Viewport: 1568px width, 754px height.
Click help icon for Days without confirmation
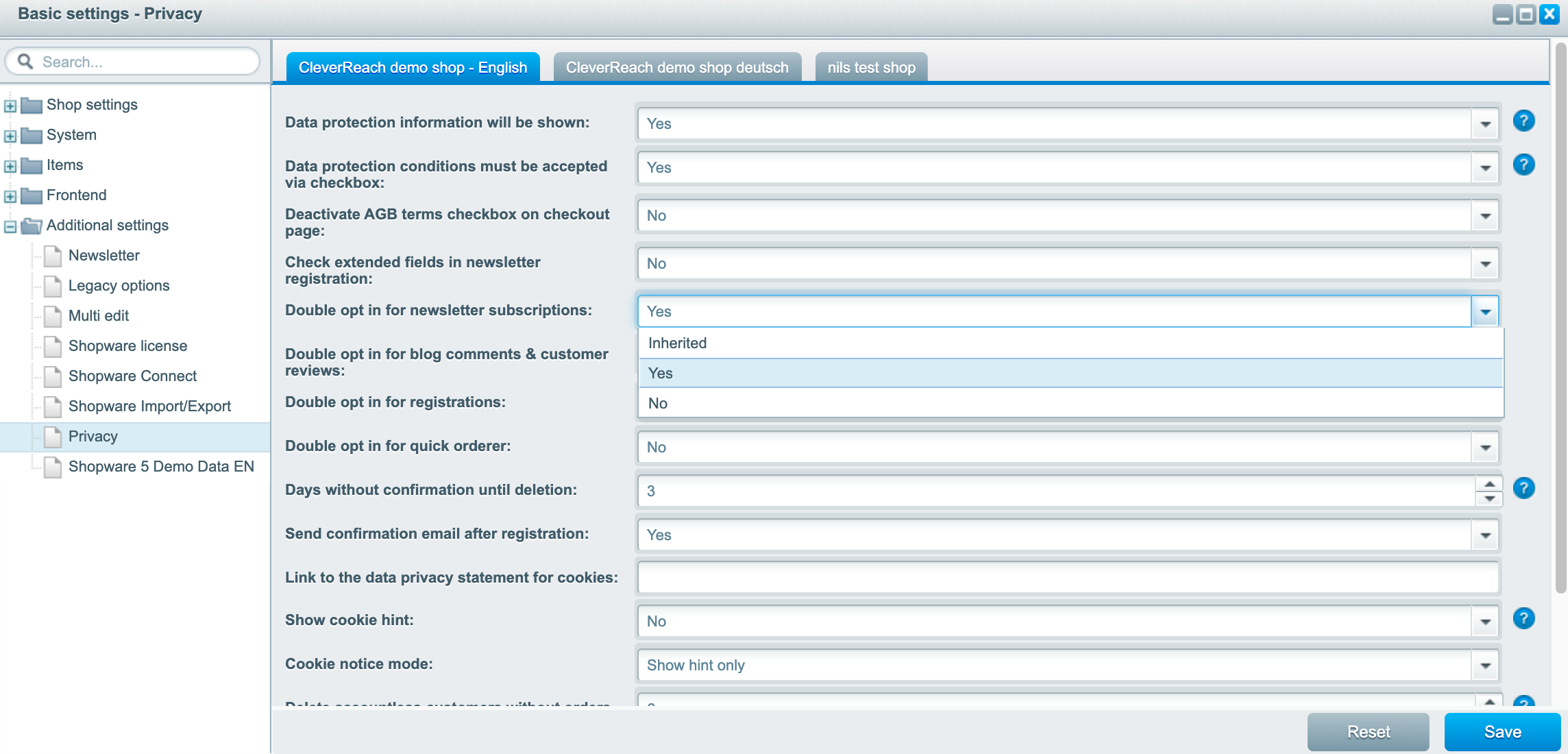point(1523,489)
